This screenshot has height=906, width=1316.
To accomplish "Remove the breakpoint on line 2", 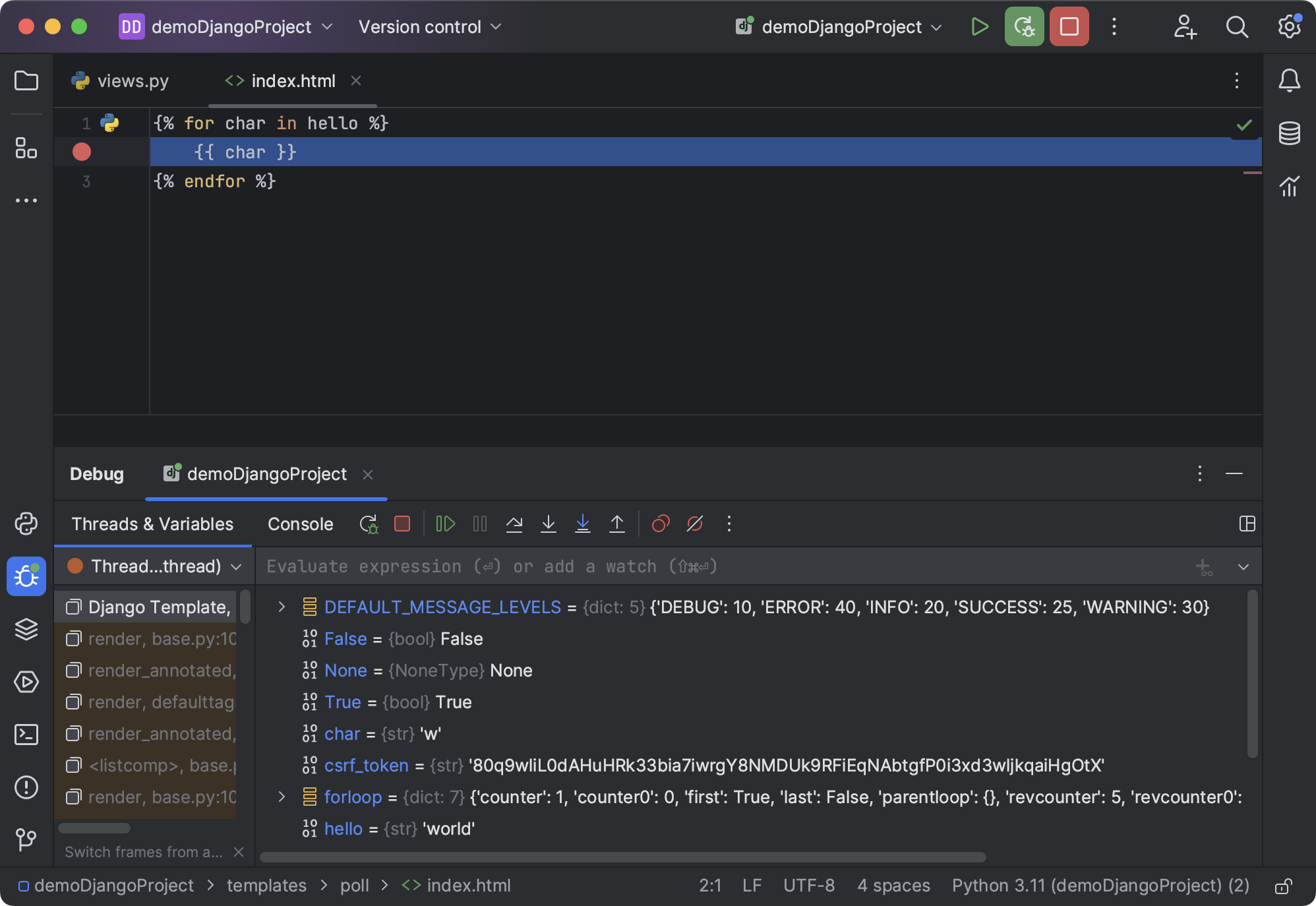I will pyautogui.click(x=82, y=152).
